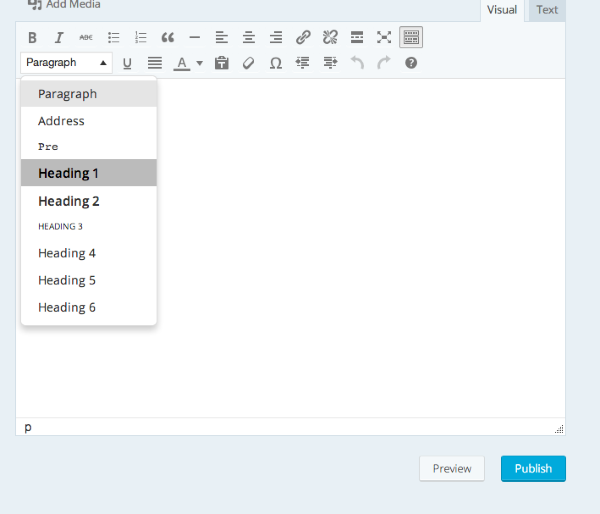
Task: Open text color picker arrow
Action: [199, 63]
